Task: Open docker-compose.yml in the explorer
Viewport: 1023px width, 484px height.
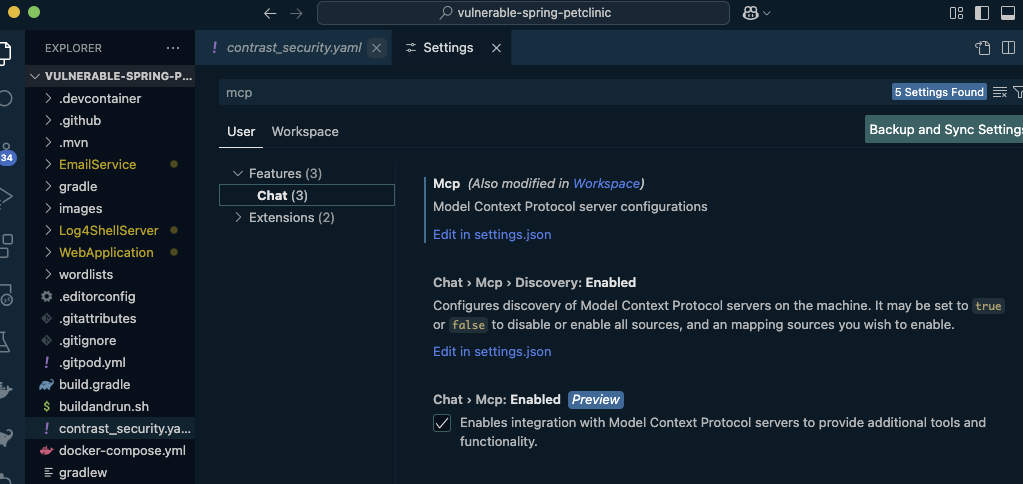Action: 122,451
